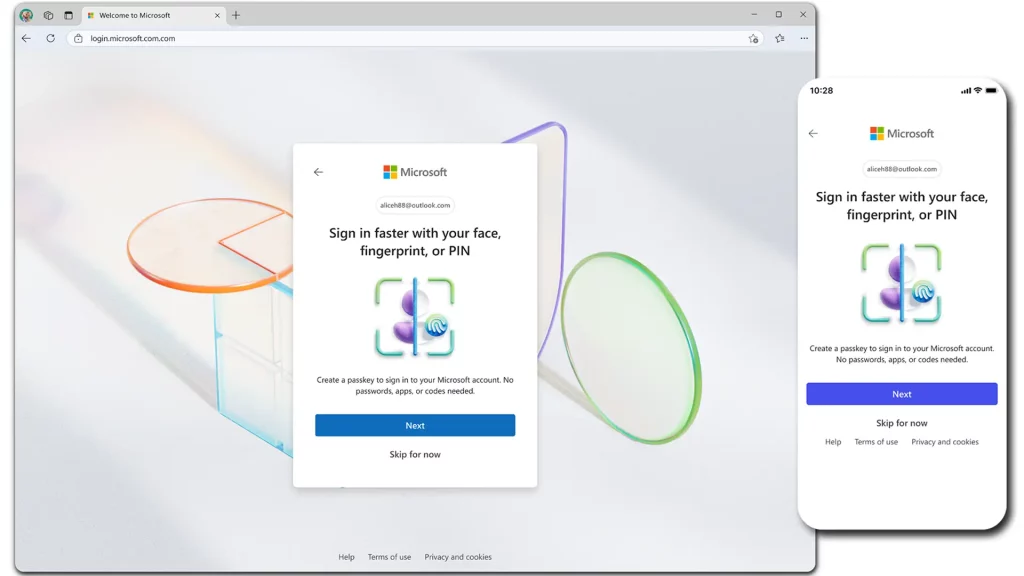Tap Terms of use on phone screen
Image resolution: width=1024 pixels, height=576 pixels.
pyautogui.click(x=876, y=442)
